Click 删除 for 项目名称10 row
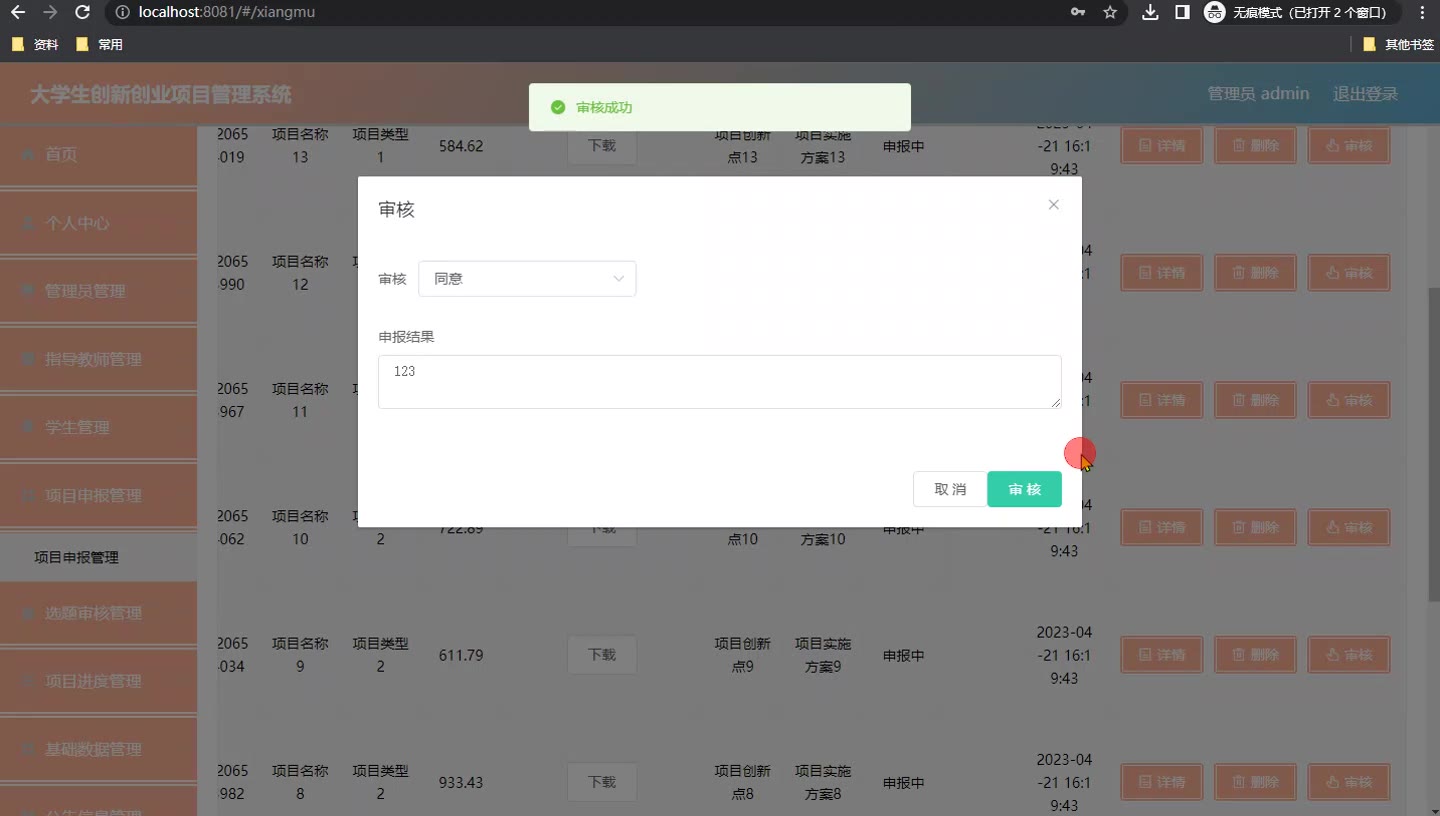Screen dimensions: 1440x816 point(1255,527)
